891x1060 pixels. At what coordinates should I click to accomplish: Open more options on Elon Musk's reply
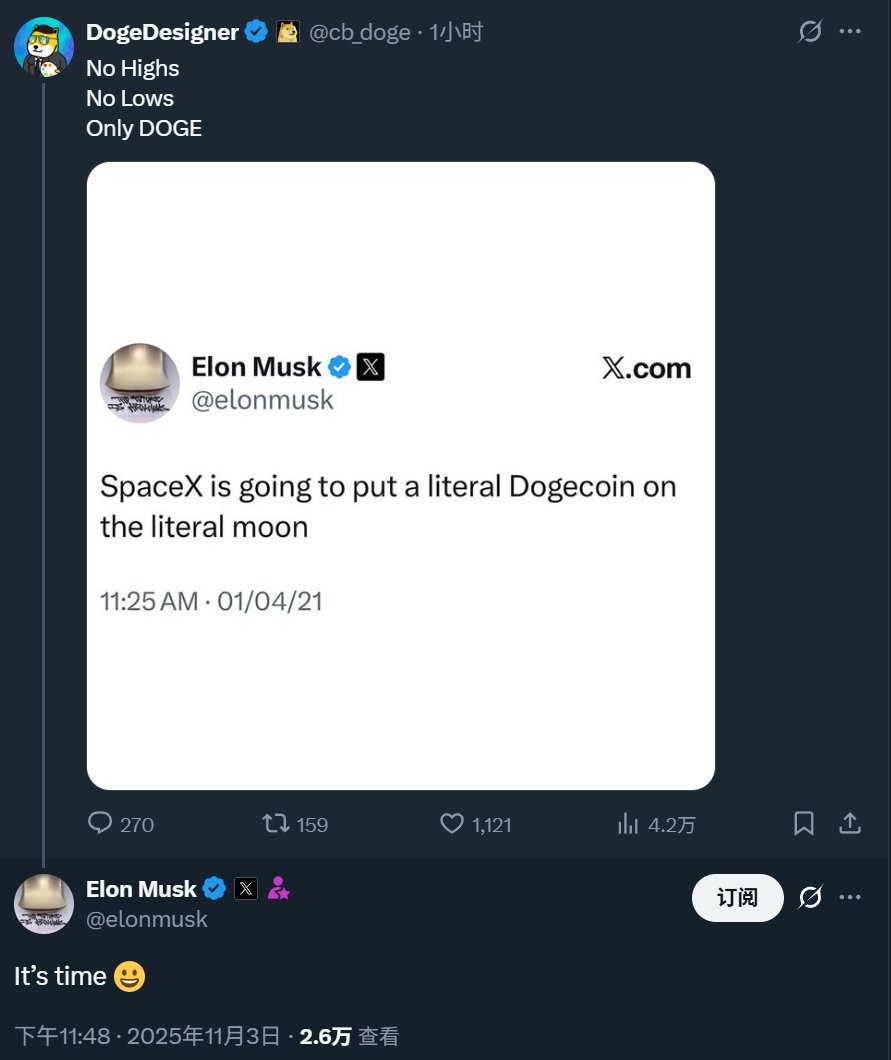click(850, 898)
